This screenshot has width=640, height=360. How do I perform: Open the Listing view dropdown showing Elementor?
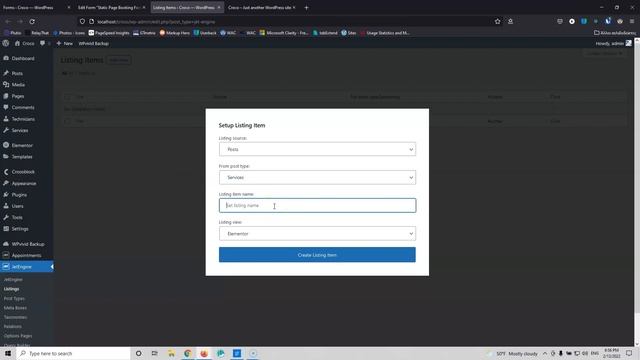click(317, 234)
